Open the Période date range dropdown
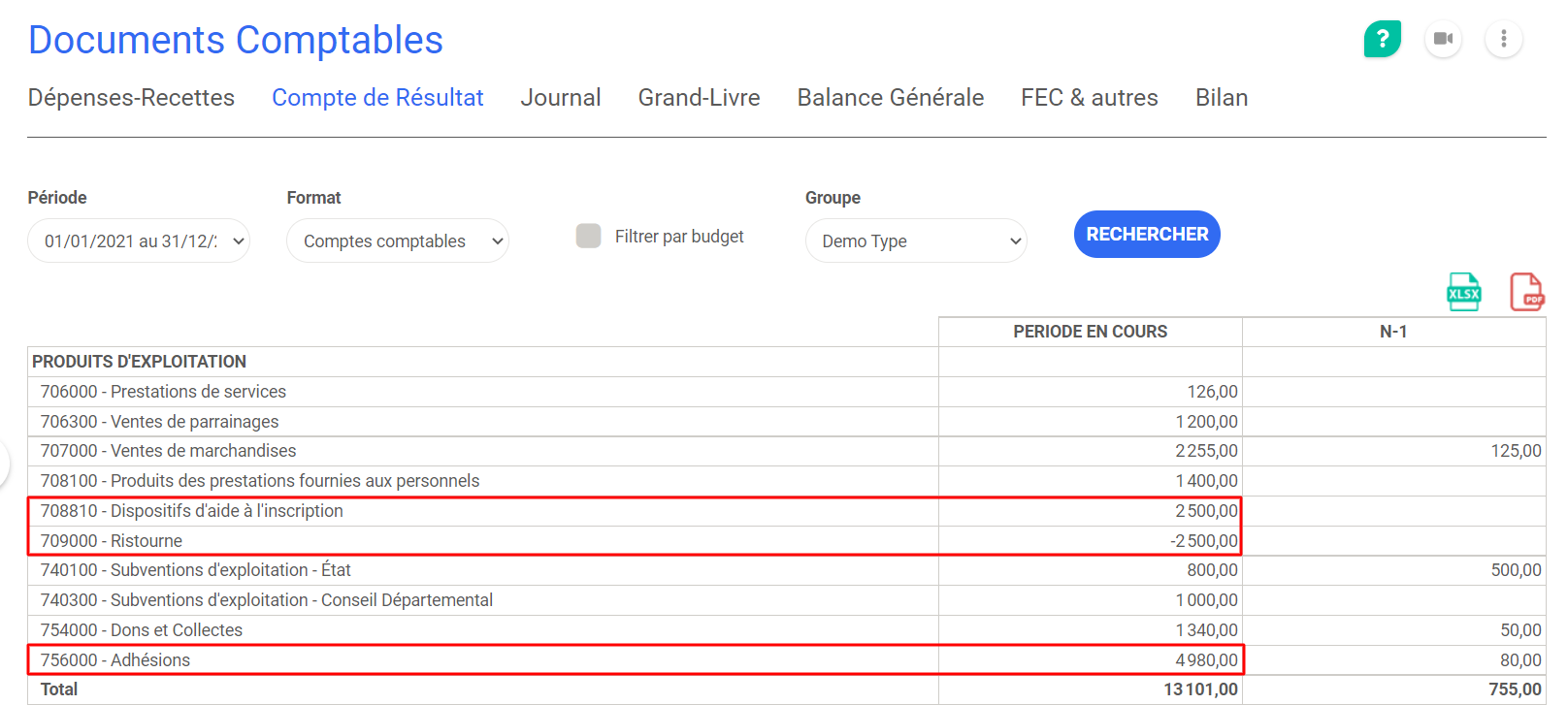The height and width of the screenshot is (705, 1568). (x=139, y=240)
